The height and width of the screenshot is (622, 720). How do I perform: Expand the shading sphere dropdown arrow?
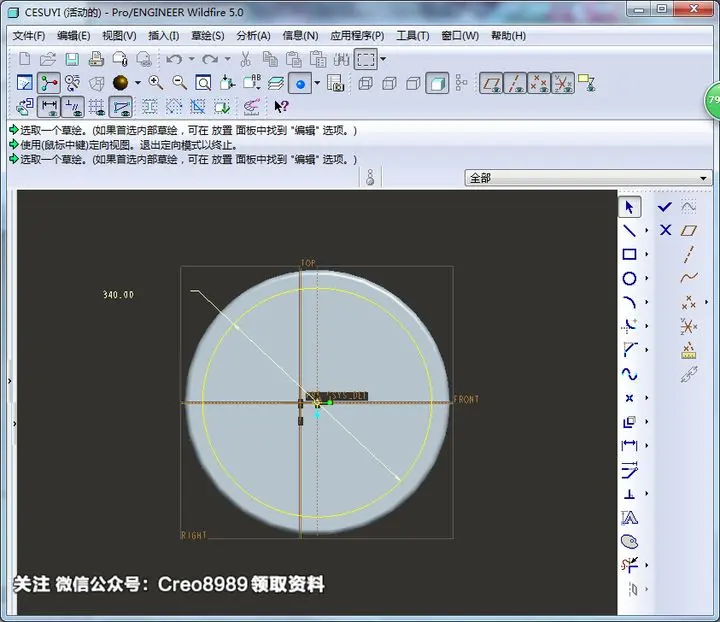tap(138, 83)
